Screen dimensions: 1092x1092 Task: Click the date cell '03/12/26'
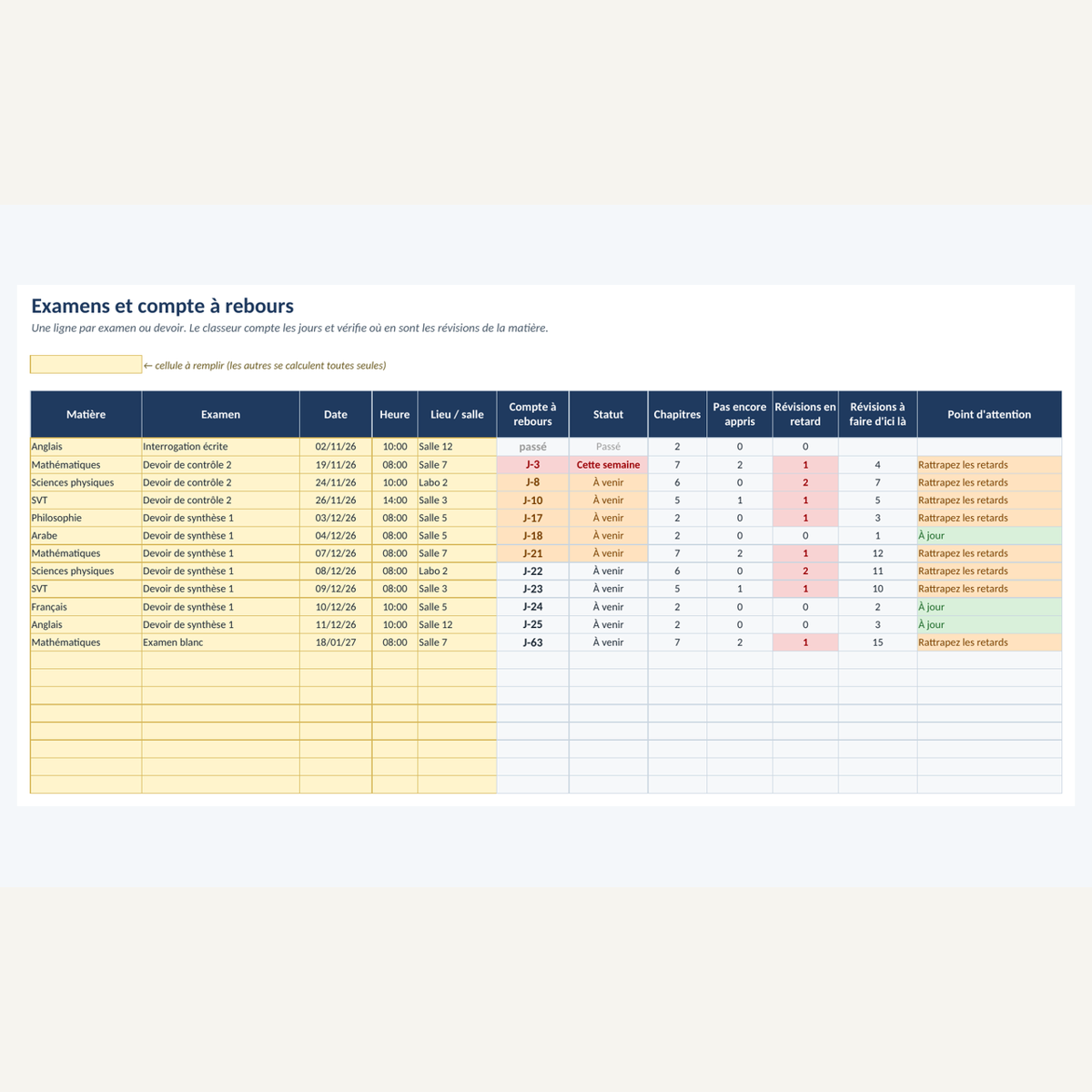336,518
